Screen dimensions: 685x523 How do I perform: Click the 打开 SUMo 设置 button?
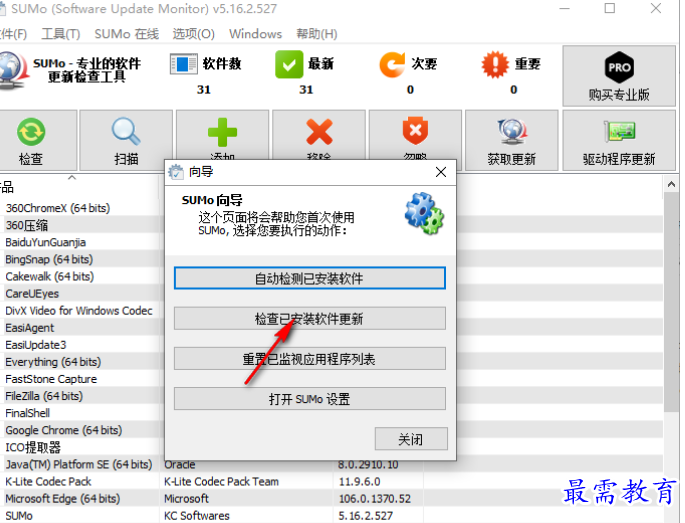pos(310,398)
